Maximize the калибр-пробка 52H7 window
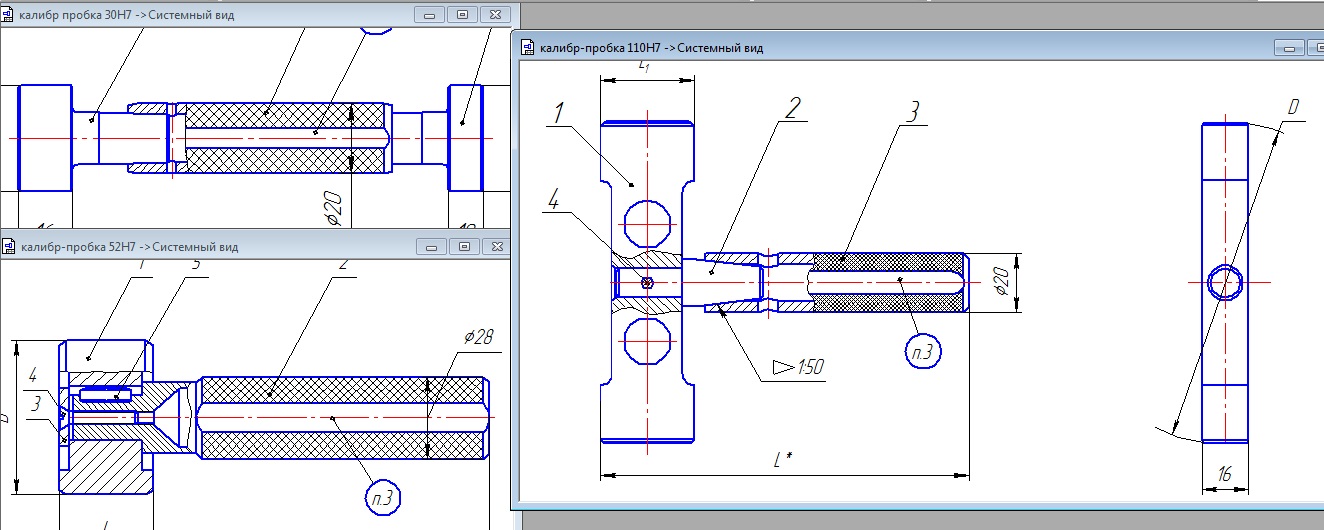 pyautogui.click(x=464, y=246)
